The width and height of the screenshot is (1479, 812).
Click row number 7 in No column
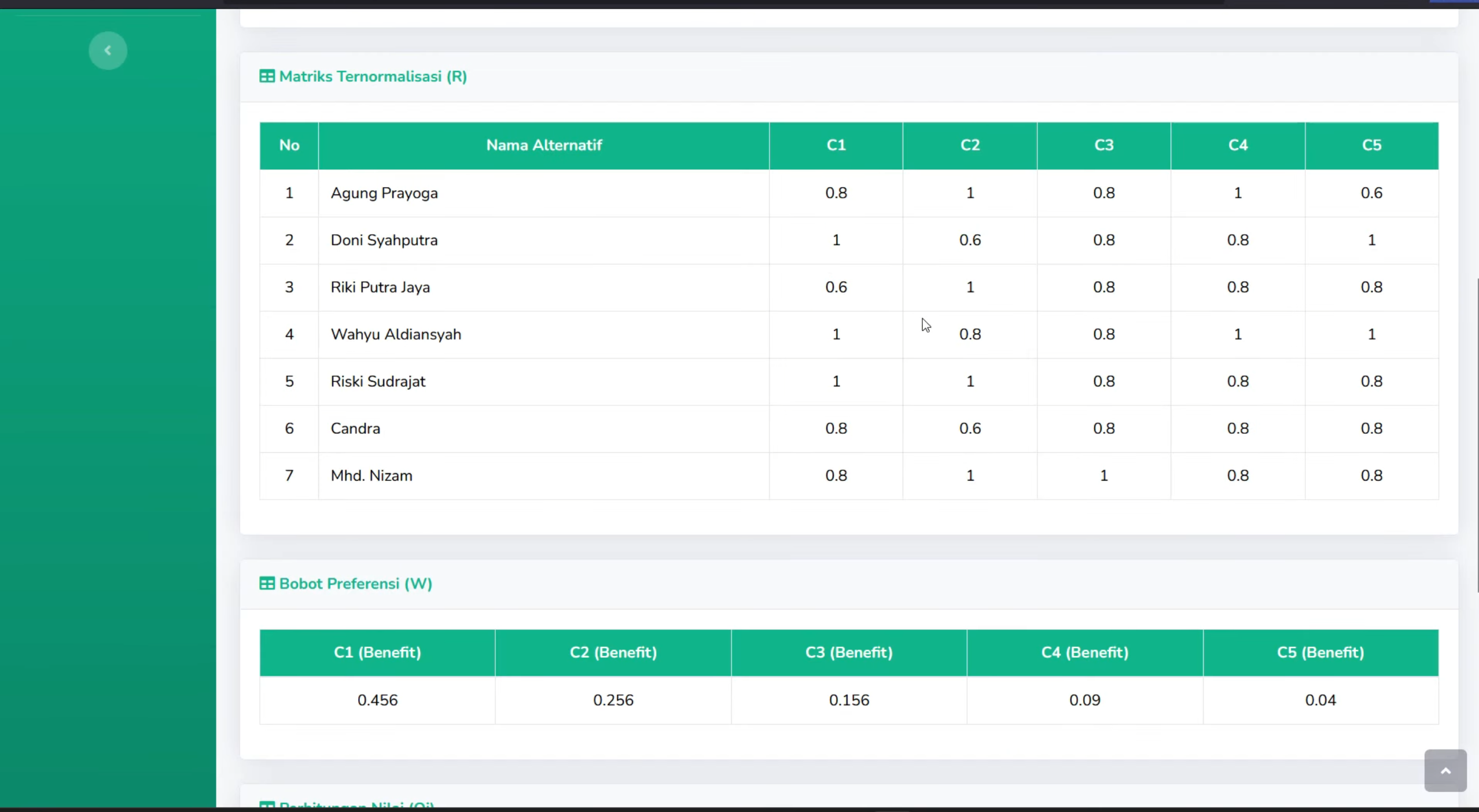[x=289, y=475]
